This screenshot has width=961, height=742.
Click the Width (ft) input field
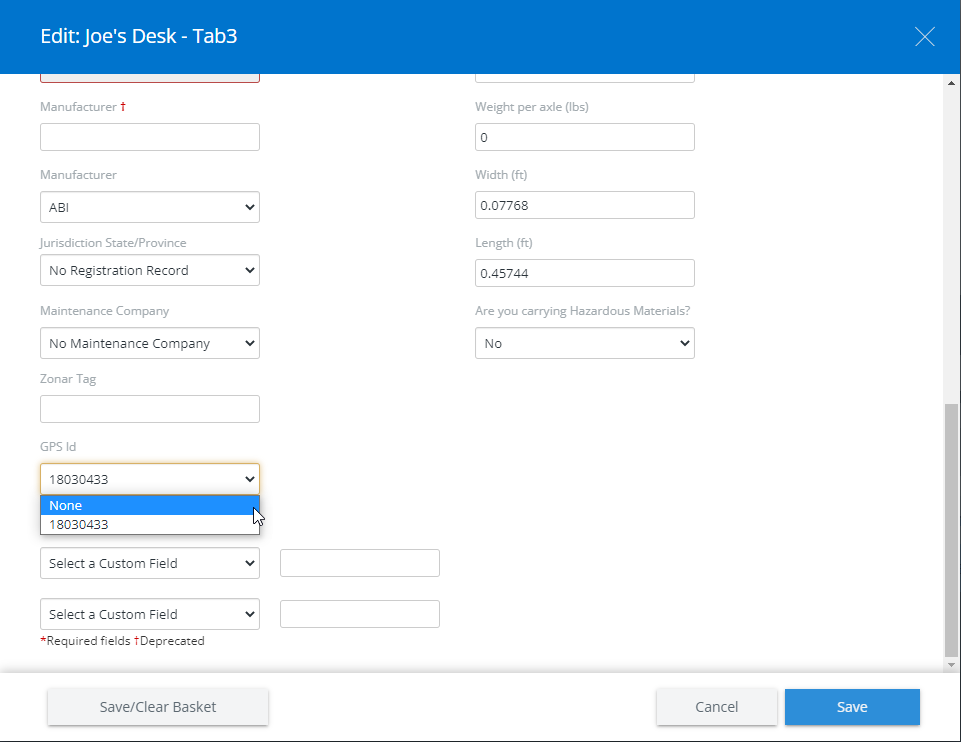pos(585,205)
